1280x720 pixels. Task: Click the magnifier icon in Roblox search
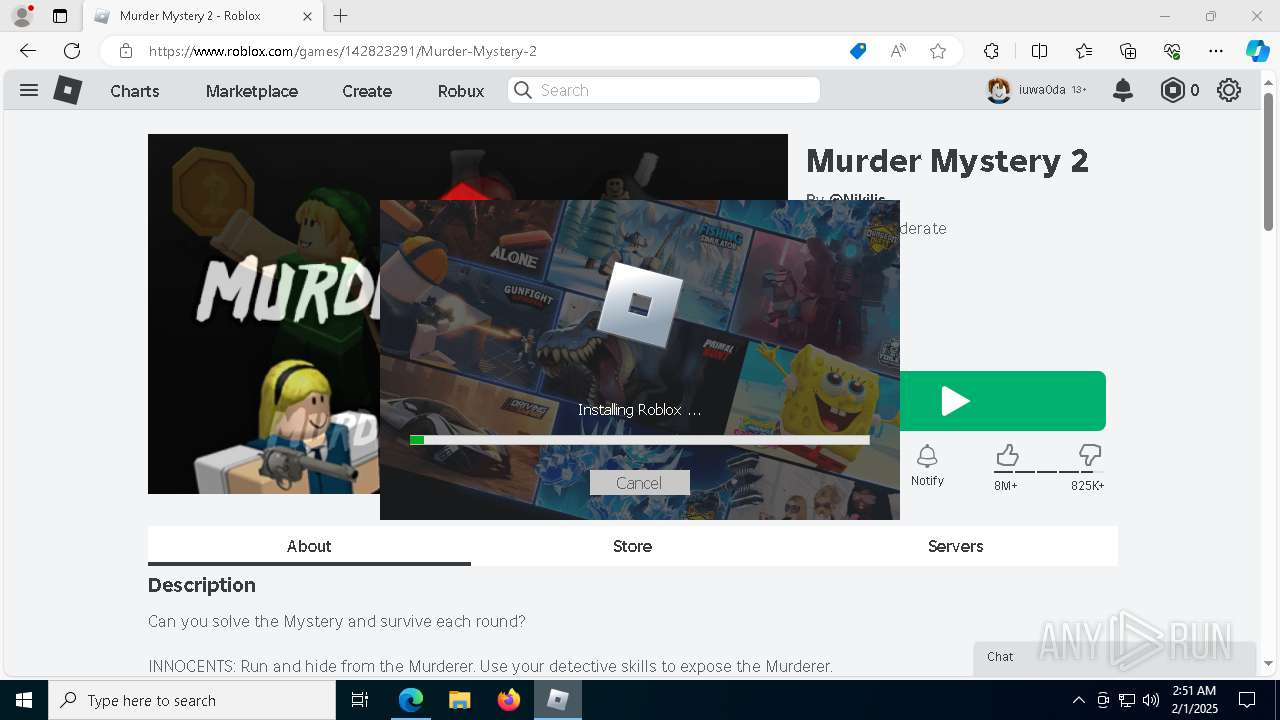point(522,90)
